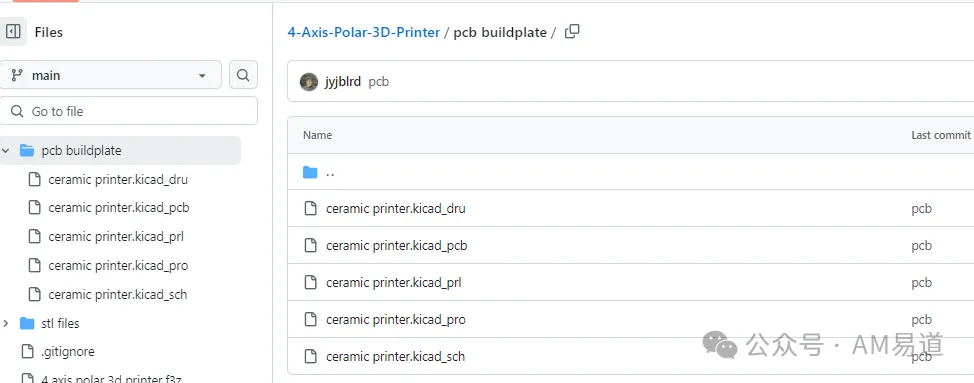
Task: Click the file icon of kicad_dru table row
Action: point(310,209)
